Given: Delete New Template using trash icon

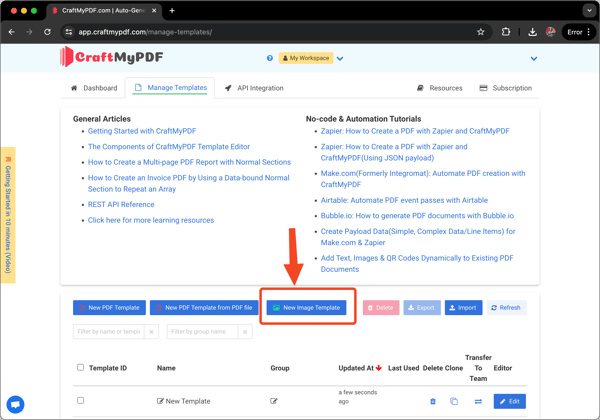Looking at the screenshot, I should tap(433, 401).
